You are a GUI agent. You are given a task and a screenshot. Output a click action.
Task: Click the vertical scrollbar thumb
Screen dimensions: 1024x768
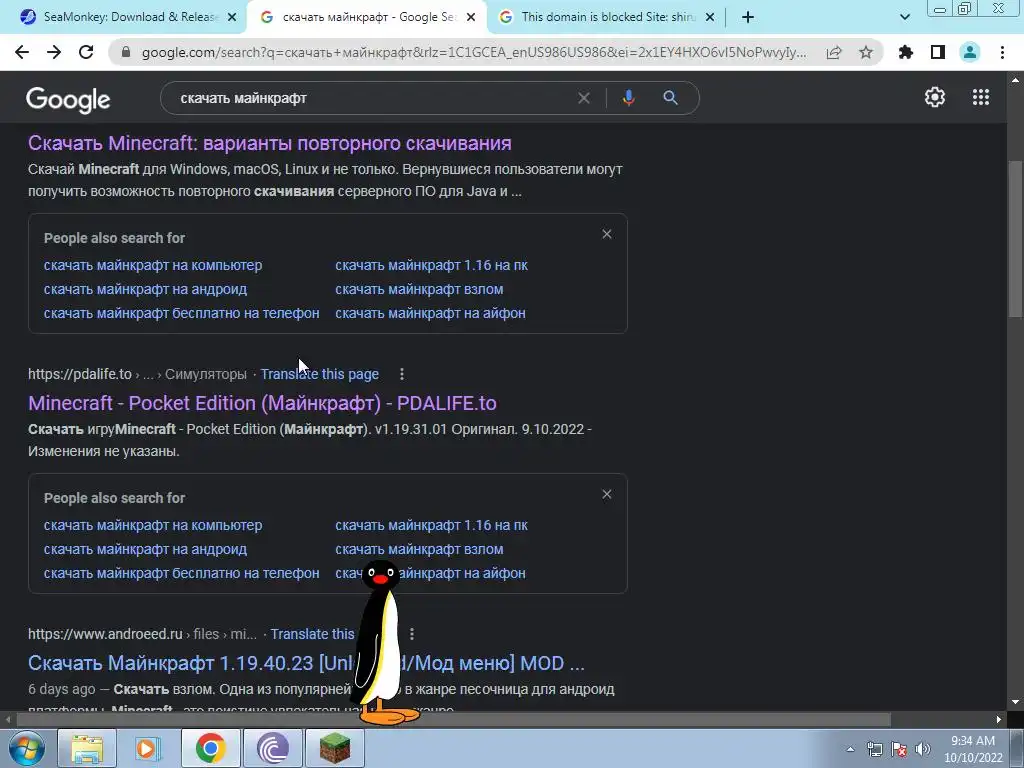(x=1015, y=241)
